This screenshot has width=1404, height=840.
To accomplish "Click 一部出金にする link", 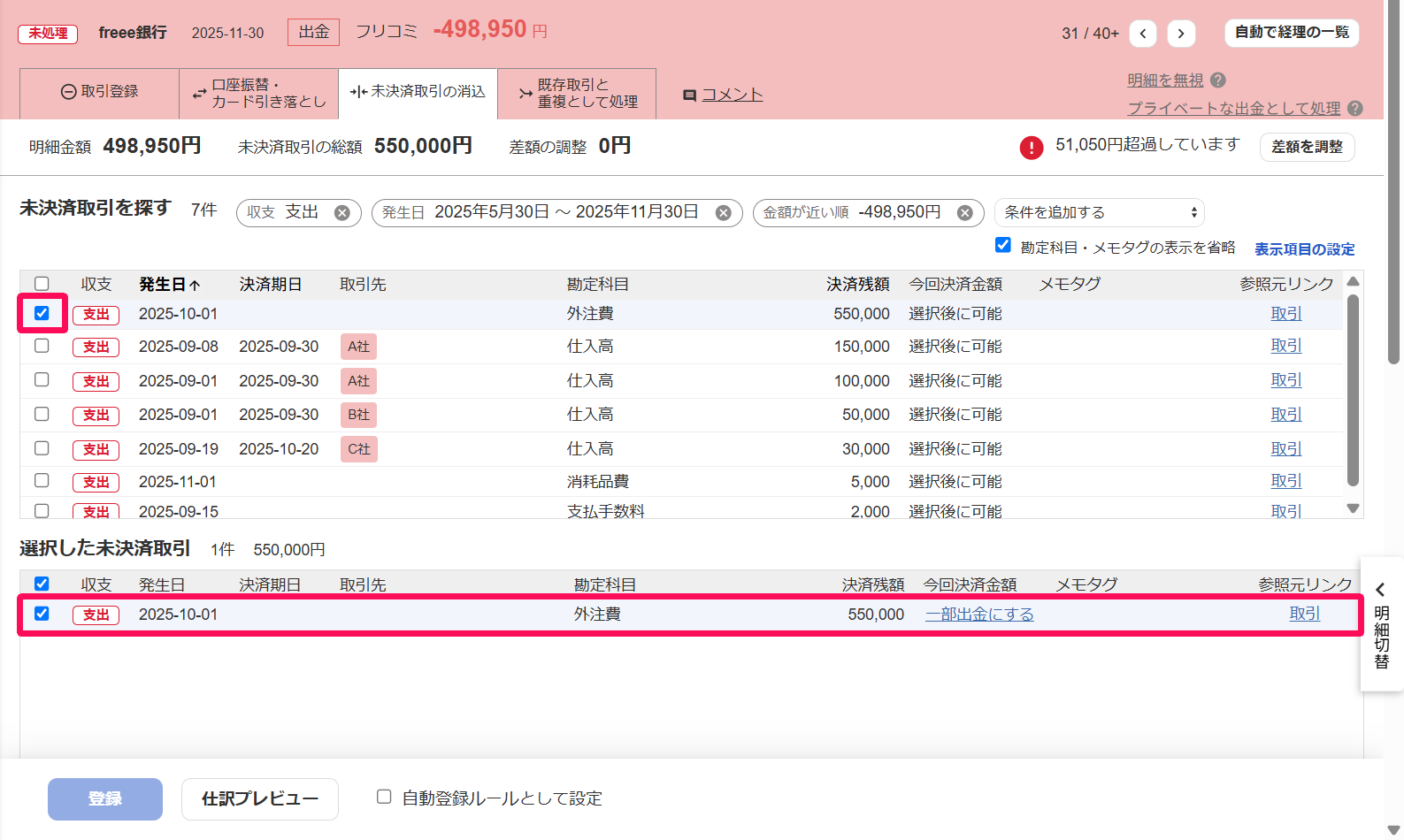I will click(x=979, y=615).
